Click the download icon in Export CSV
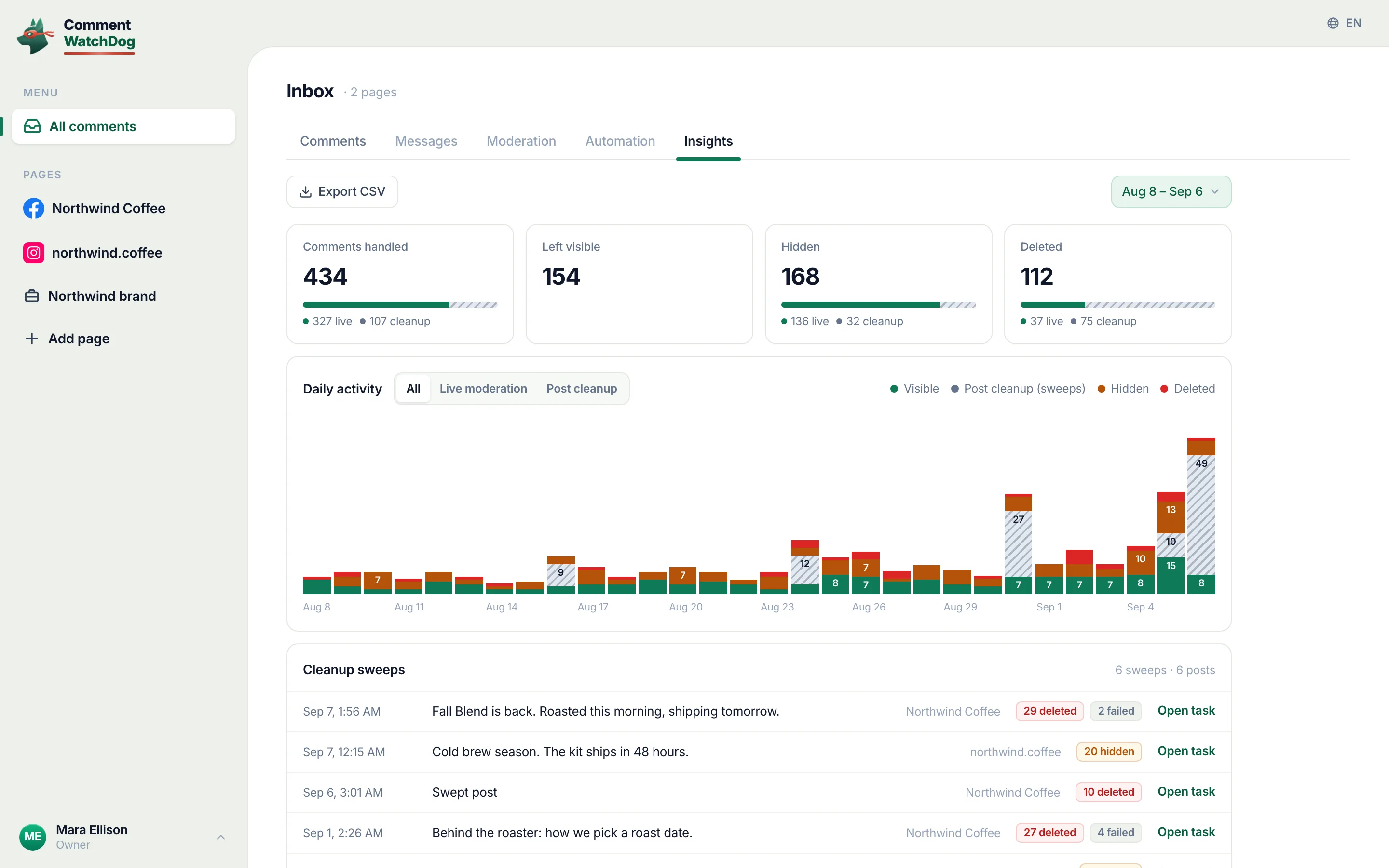Screen dimensions: 1389x868 point(306,192)
